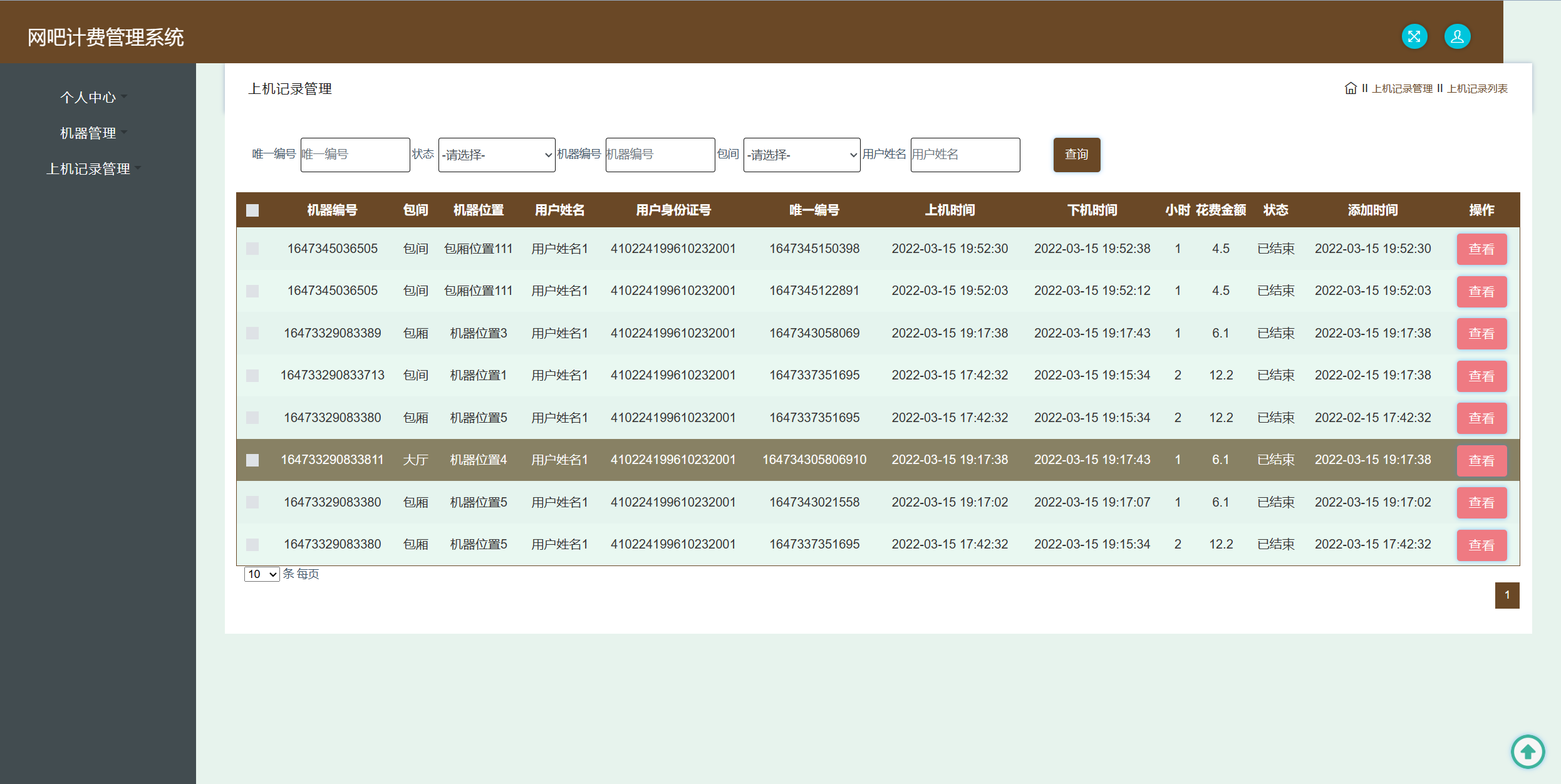Open the rows-per-page dropdown showing 10

(x=261, y=574)
